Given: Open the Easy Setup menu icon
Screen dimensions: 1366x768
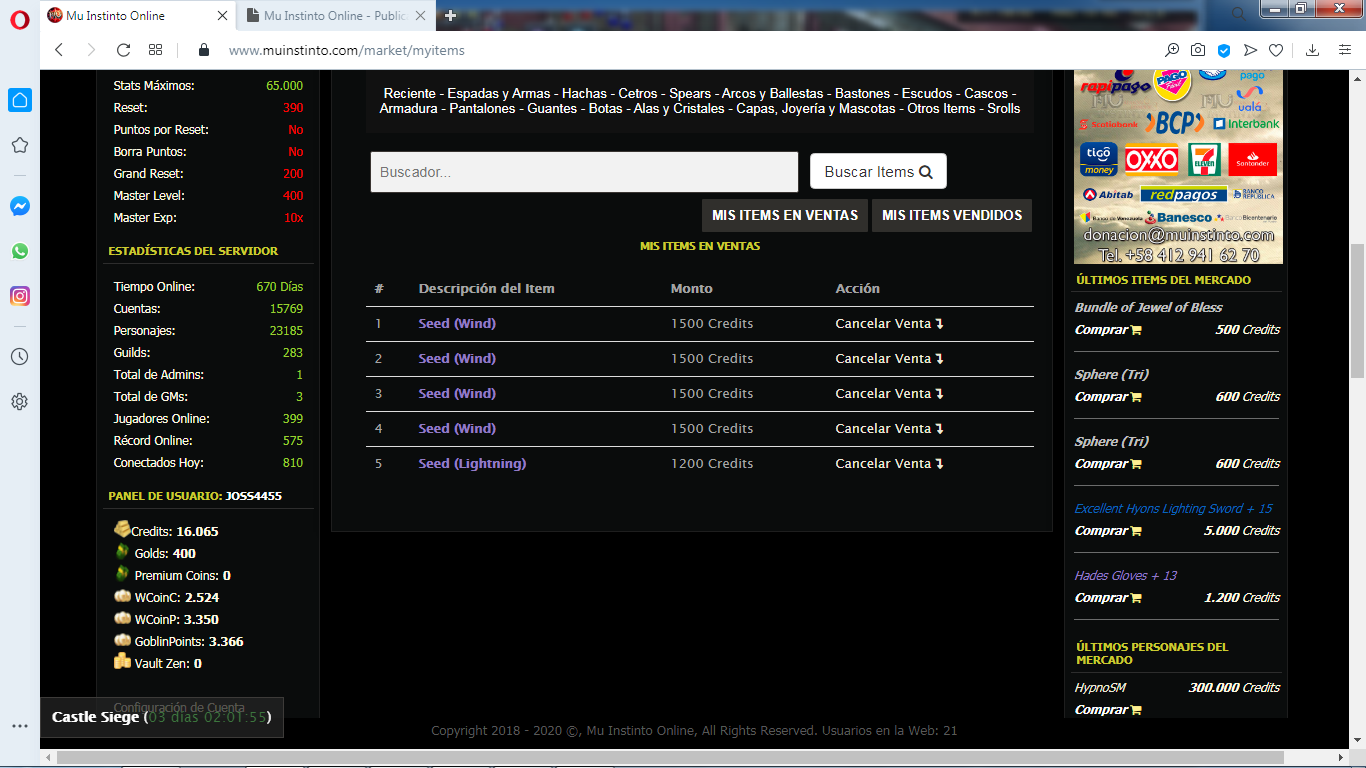Looking at the screenshot, I should pyautogui.click(x=1345, y=50).
